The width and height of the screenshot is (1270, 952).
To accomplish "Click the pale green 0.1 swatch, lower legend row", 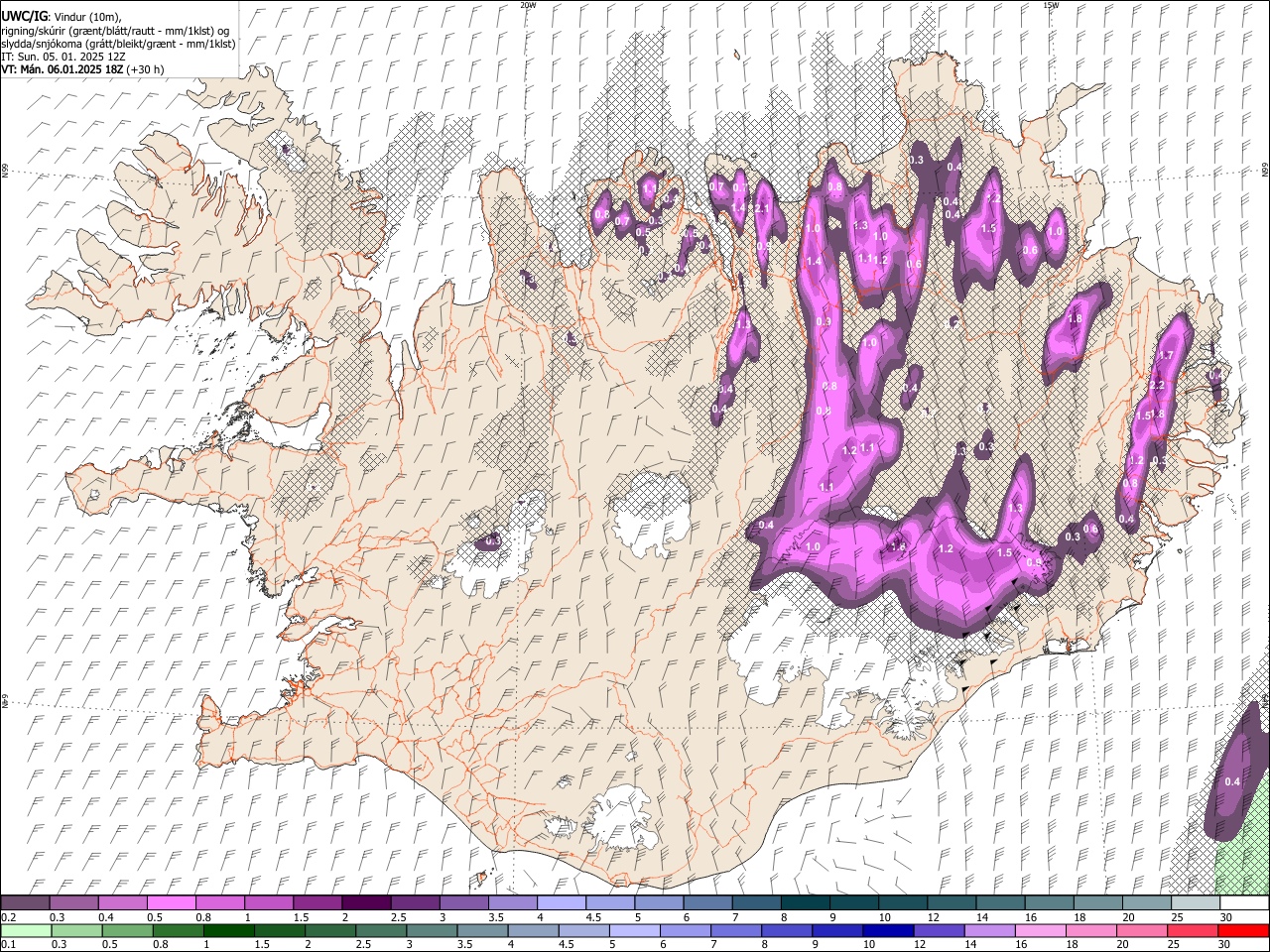I will click(25, 930).
